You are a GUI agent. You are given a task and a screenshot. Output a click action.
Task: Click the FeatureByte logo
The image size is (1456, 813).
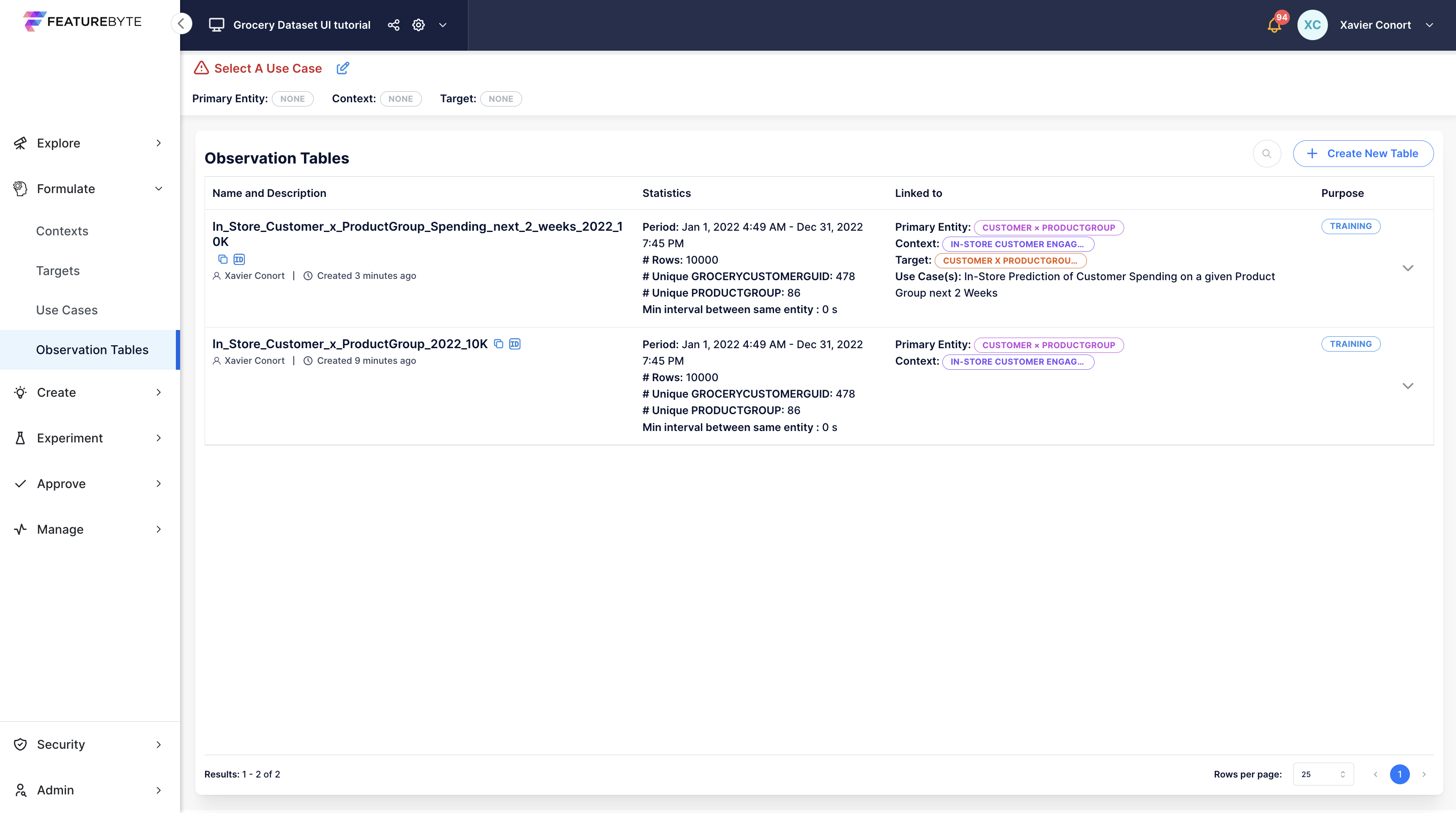click(82, 22)
